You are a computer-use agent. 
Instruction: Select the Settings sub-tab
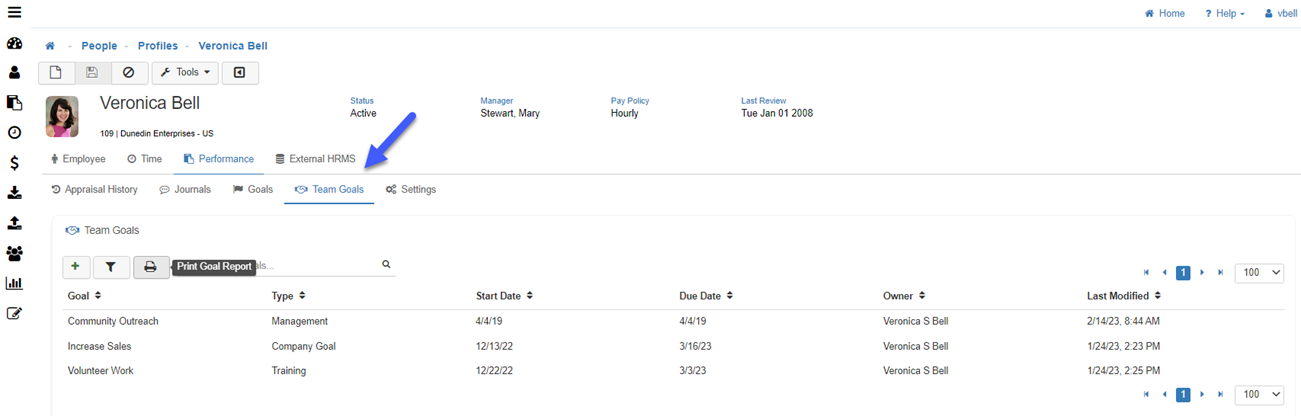[411, 189]
